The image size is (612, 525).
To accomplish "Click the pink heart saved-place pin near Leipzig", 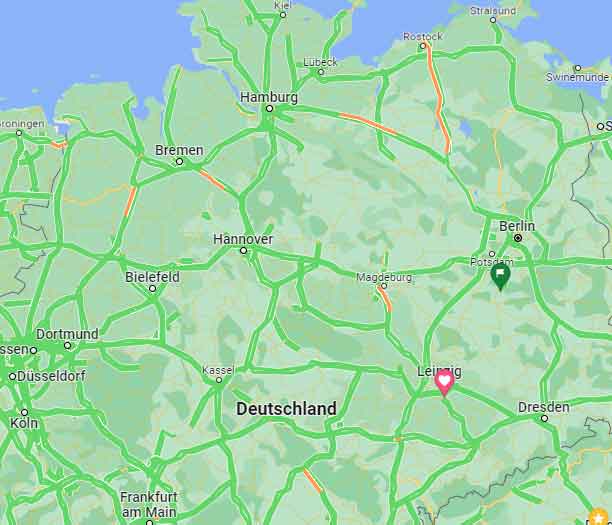I will pyautogui.click(x=444, y=382).
